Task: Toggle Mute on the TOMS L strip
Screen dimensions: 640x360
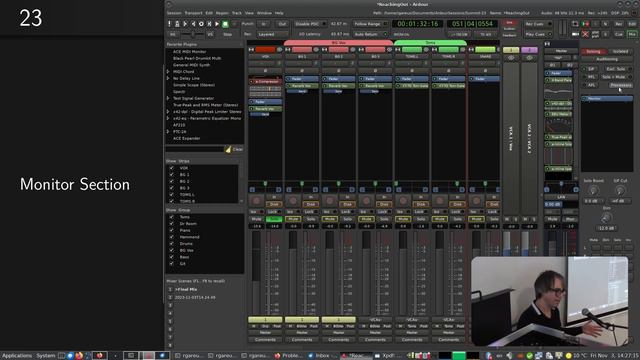Action: coord(403,219)
